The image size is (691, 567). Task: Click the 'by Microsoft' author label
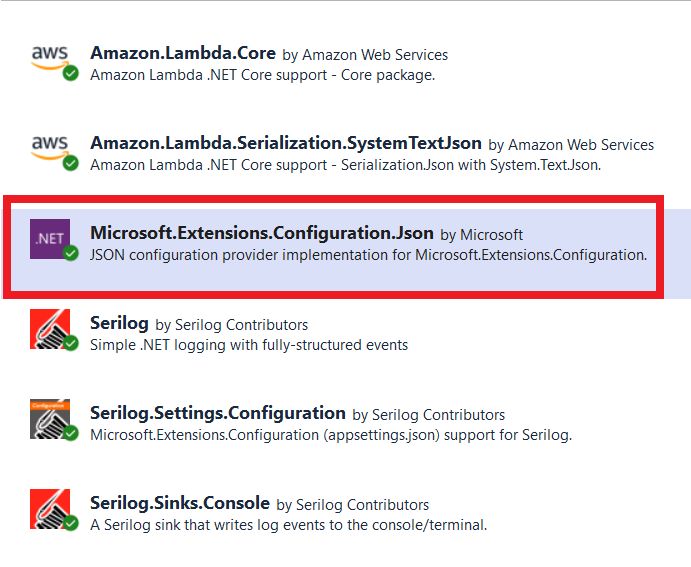[481, 235]
